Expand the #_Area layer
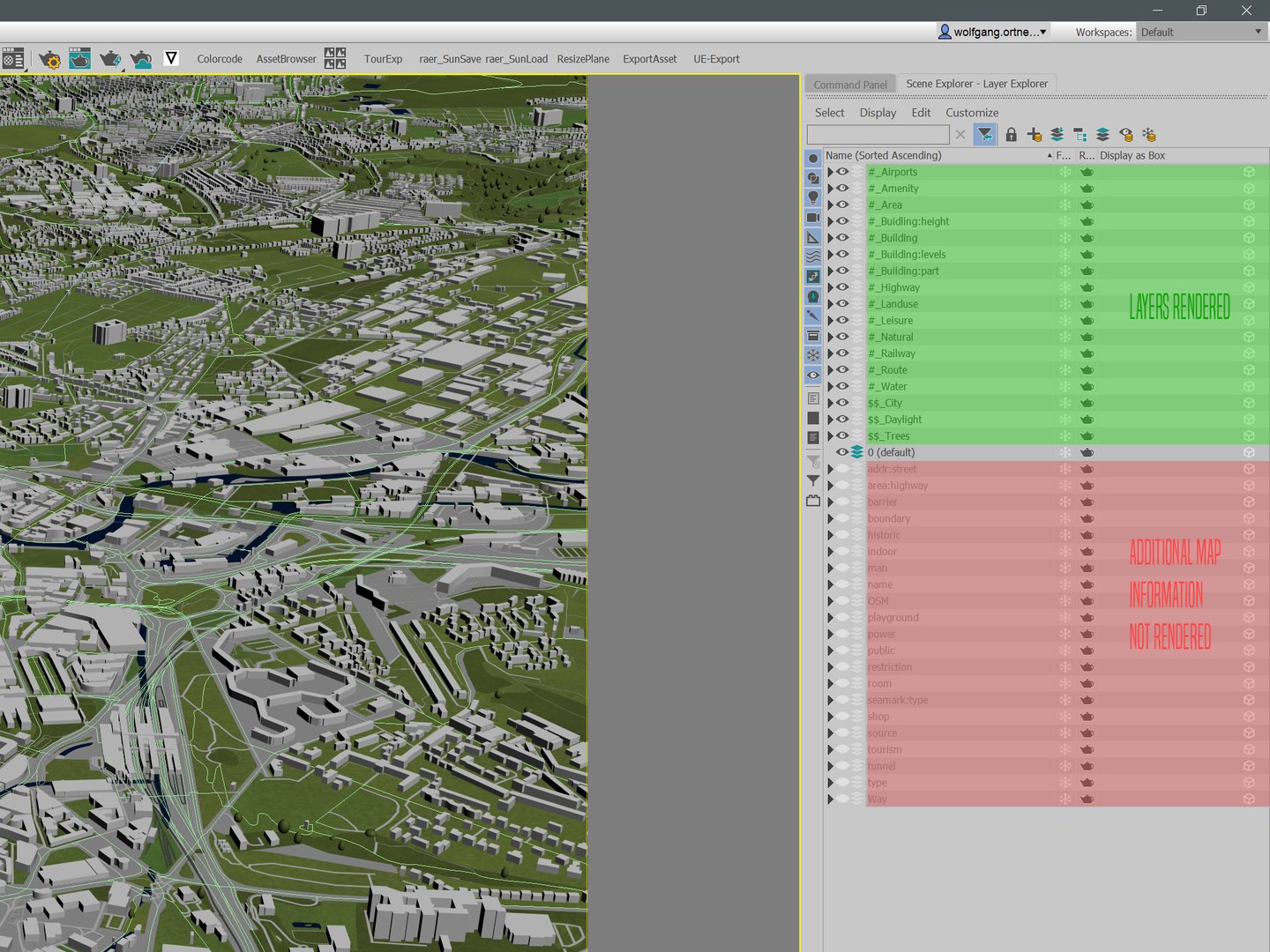The image size is (1270, 952). [x=830, y=205]
